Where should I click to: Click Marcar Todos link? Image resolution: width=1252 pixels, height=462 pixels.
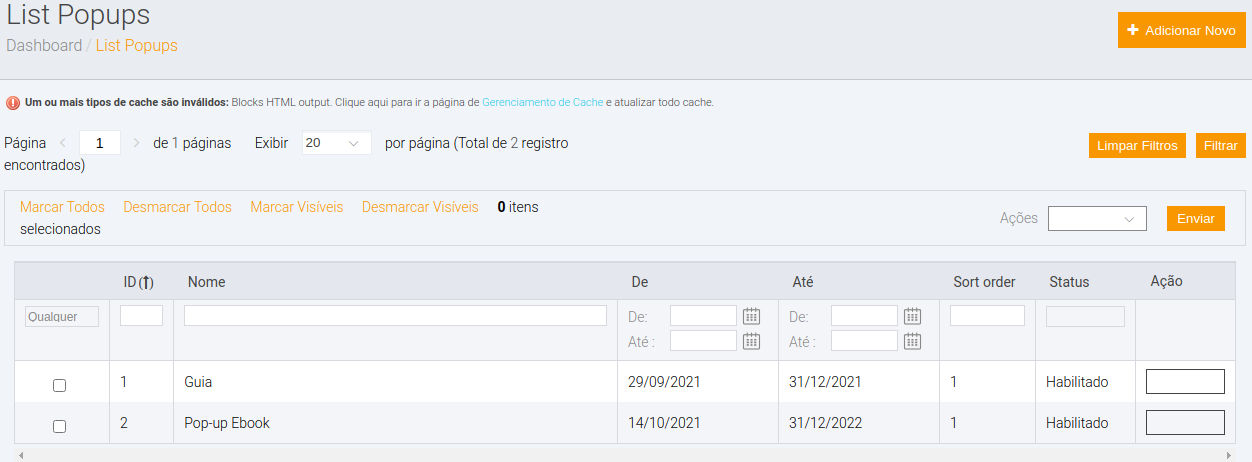pyautogui.click(x=62, y=207)
